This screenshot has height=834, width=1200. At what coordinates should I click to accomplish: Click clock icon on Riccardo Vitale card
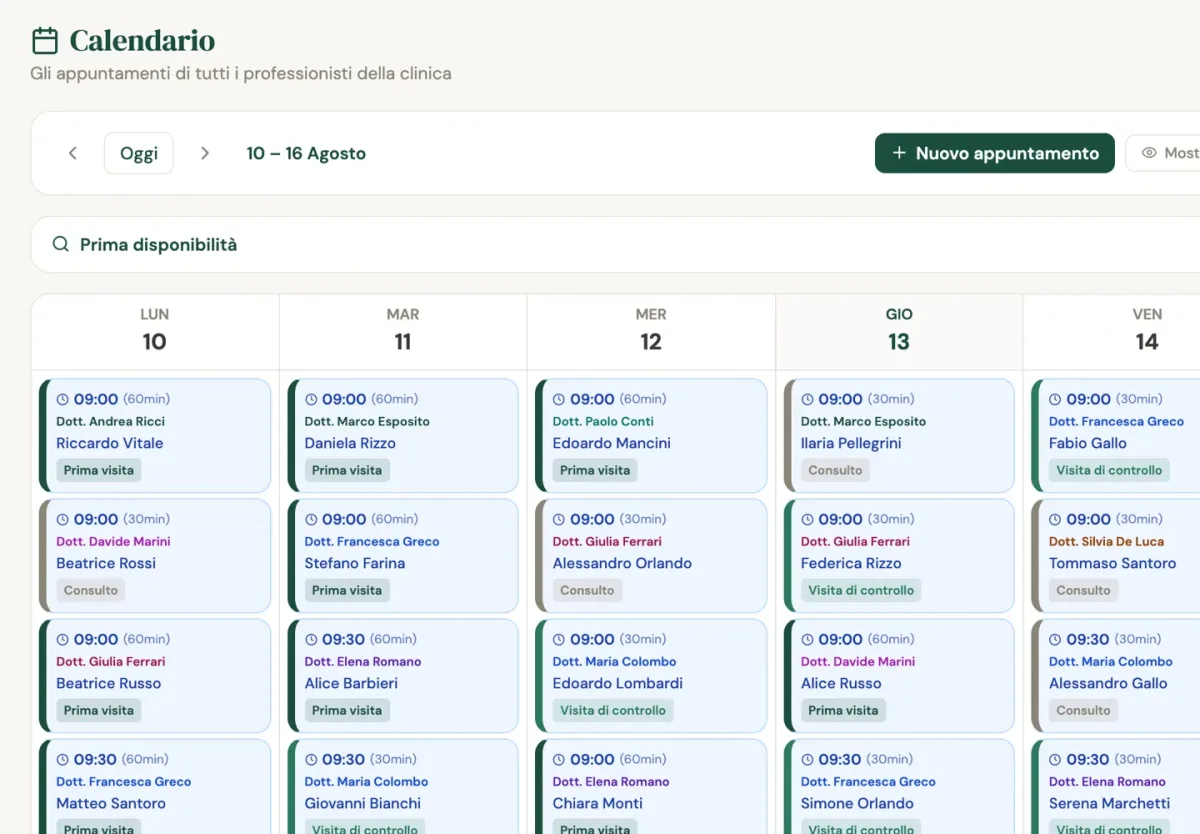pos(63,399)
